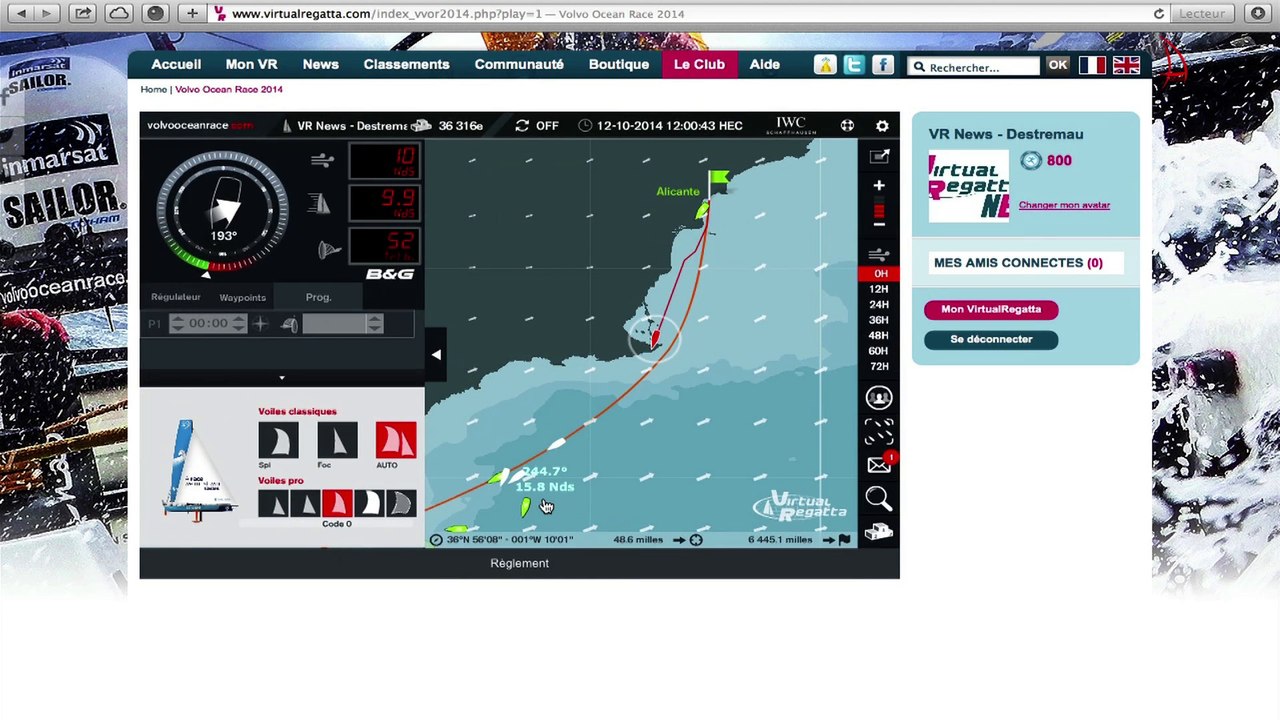The image size is (1280, 720).
Task: Adjust the P1 heading value stepper
Action: (x=375, y=323)
